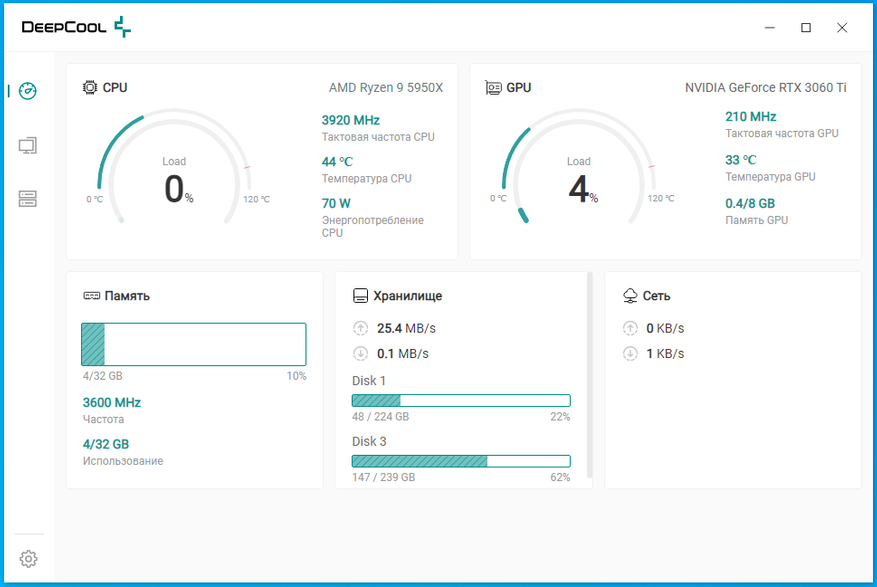Screen dimensions: 877x587
Task: Open the server rack sidebar icon
Action: pos(27,198)
